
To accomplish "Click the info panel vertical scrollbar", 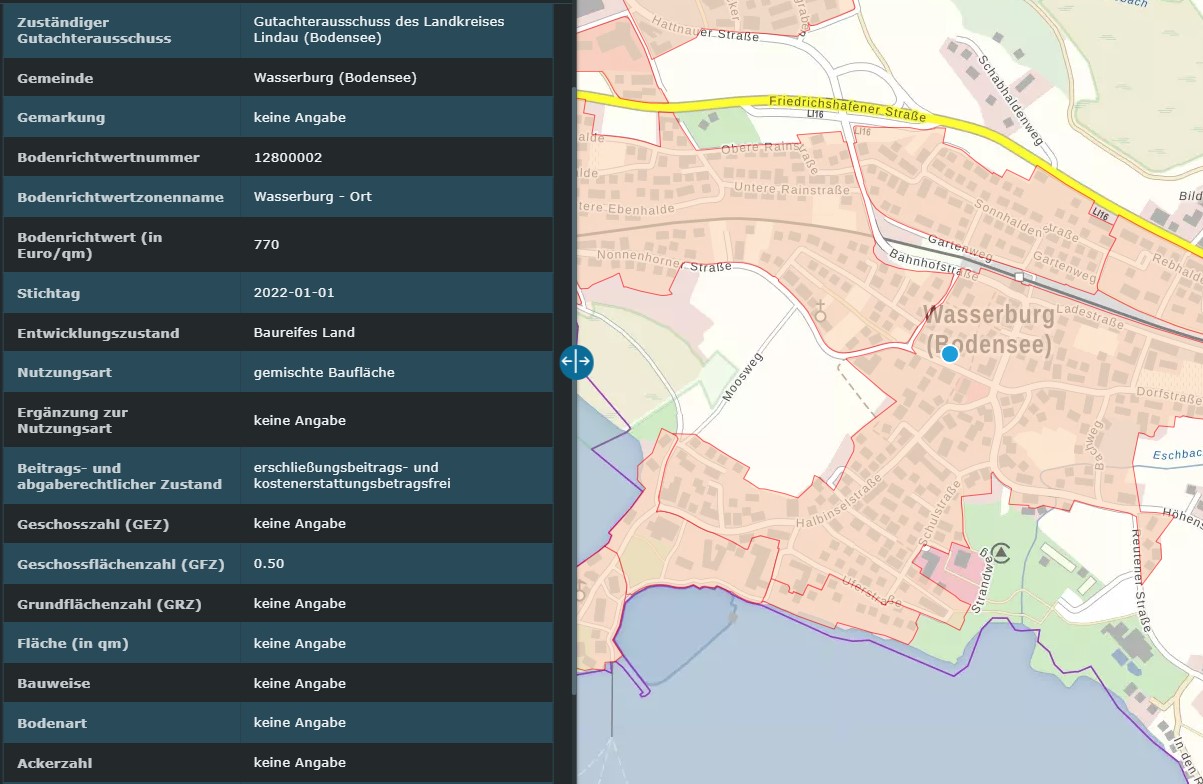I will click(x=573, y=390).
